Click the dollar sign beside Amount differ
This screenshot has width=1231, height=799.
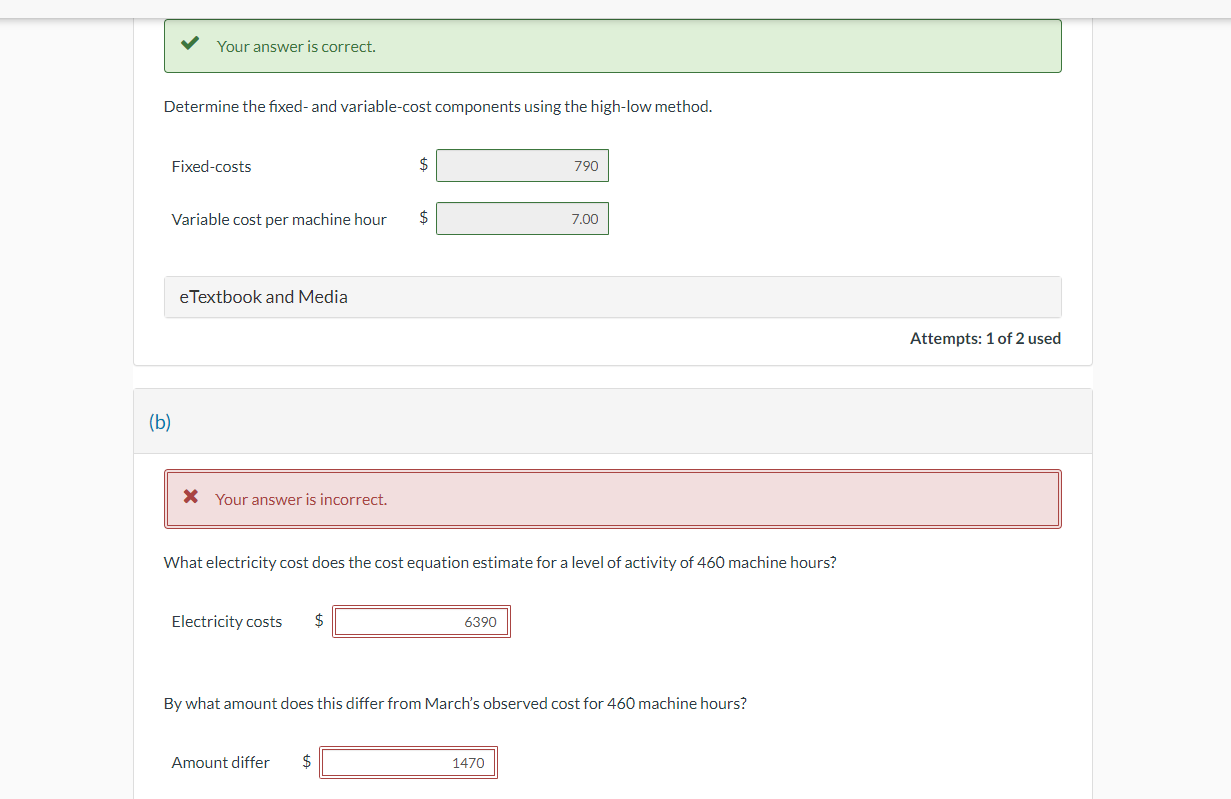coord(306,761)
